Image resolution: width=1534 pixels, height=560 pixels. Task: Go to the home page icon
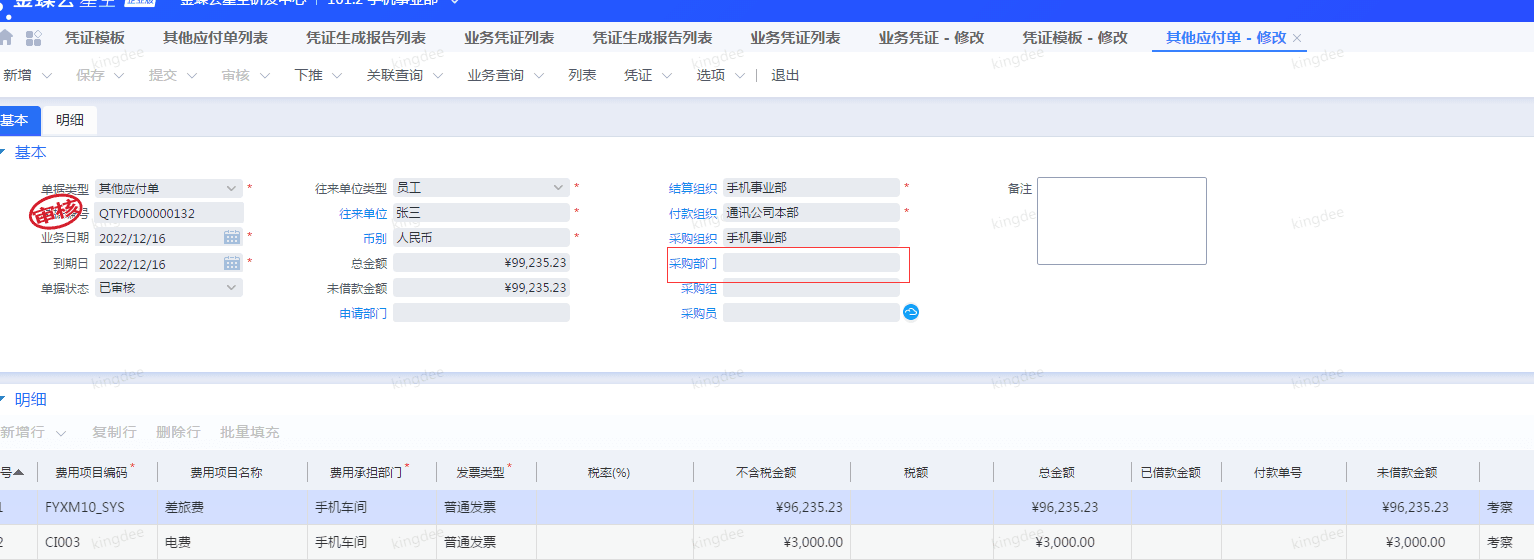pyautogui.click(x=6, y=38)
